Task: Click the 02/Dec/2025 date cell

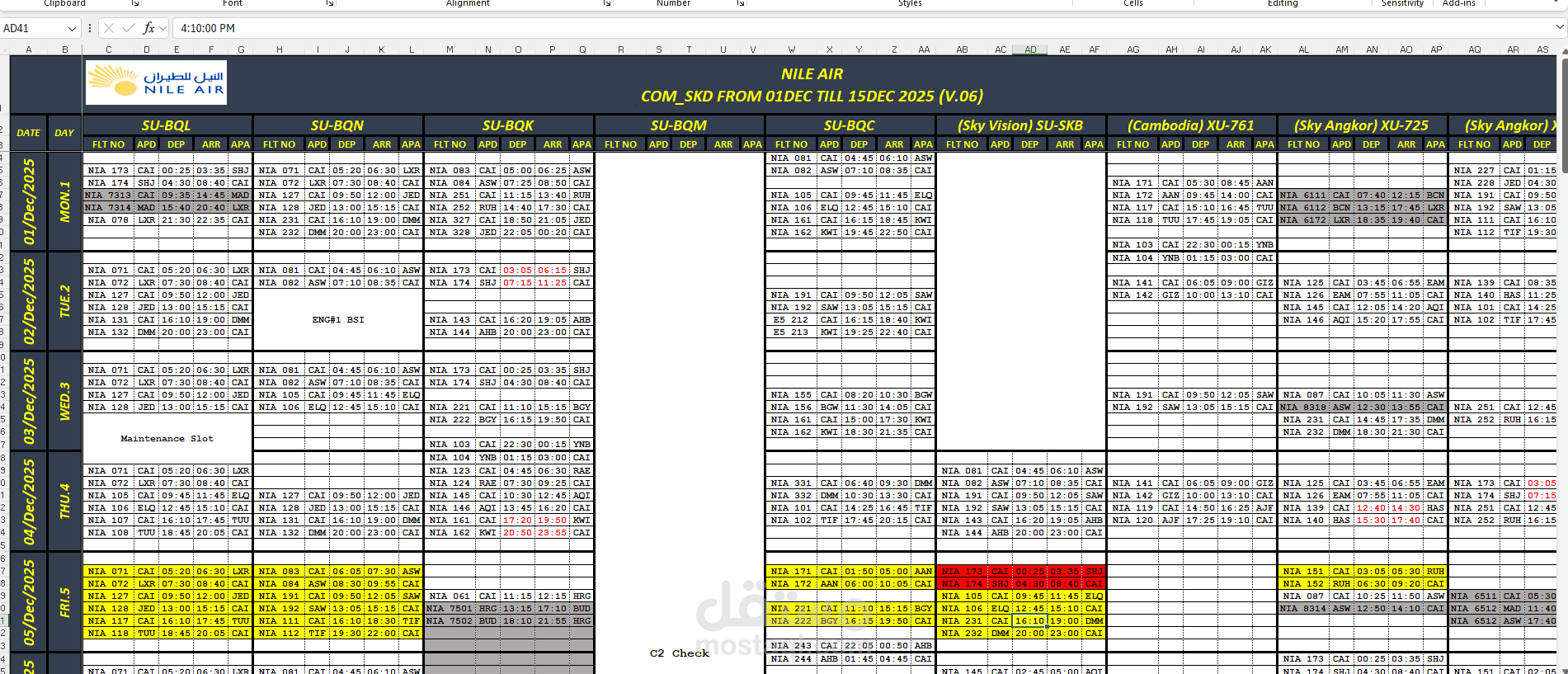Action: (29, 301)
